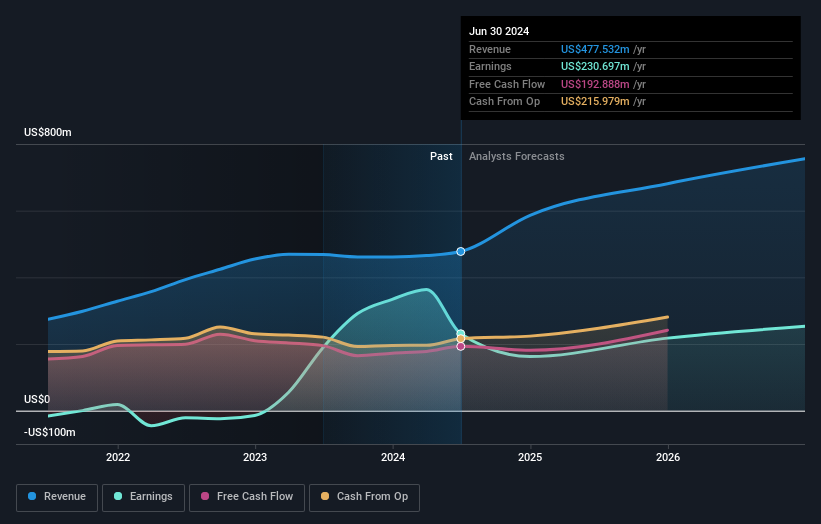This screenshot has height=524, width=821.
Task: Click the 2026 x-axis label
Action: 668,457
